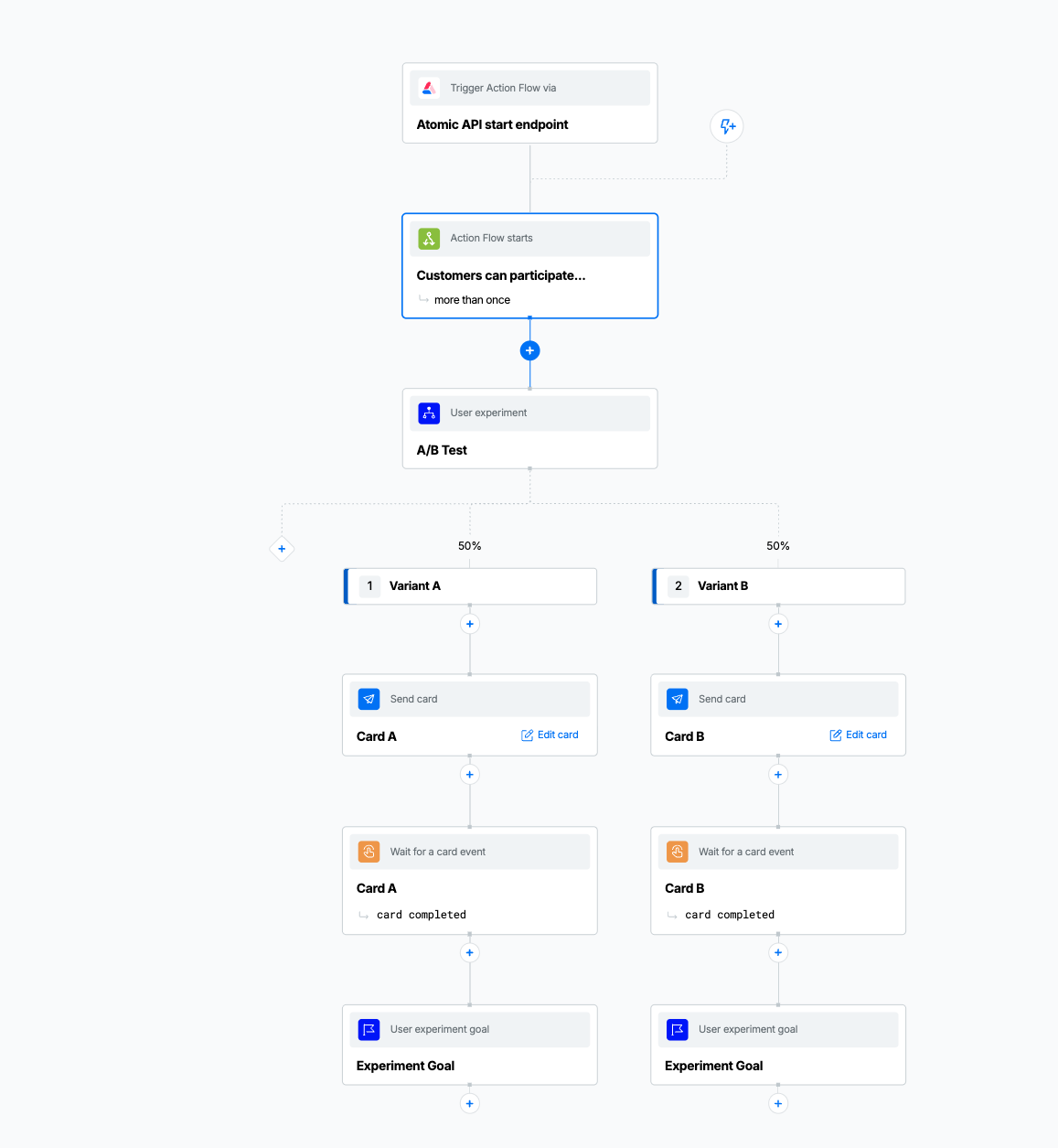The image size is (1058, 1148).
Task: Click the 50% split percentage above Variant B
Action: pos(778,545)
